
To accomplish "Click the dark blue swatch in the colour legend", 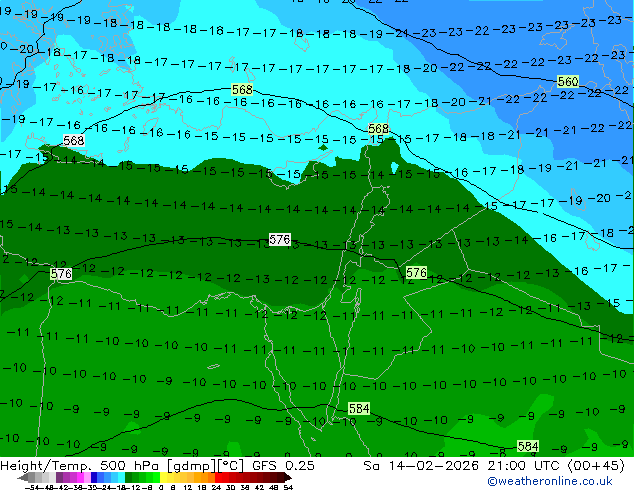I will 94,477.
